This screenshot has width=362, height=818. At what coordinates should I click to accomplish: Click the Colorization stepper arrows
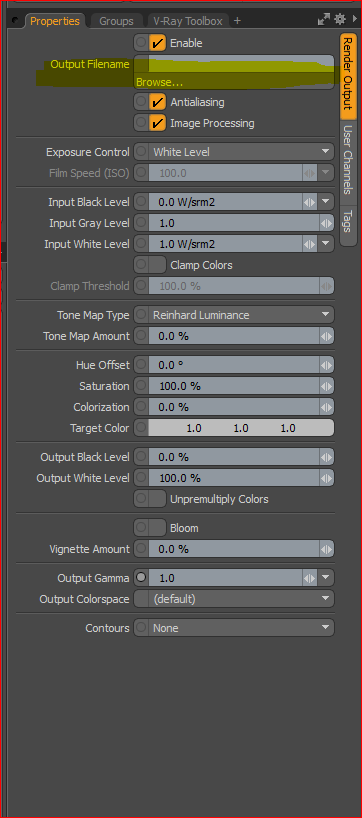[327, 407]
